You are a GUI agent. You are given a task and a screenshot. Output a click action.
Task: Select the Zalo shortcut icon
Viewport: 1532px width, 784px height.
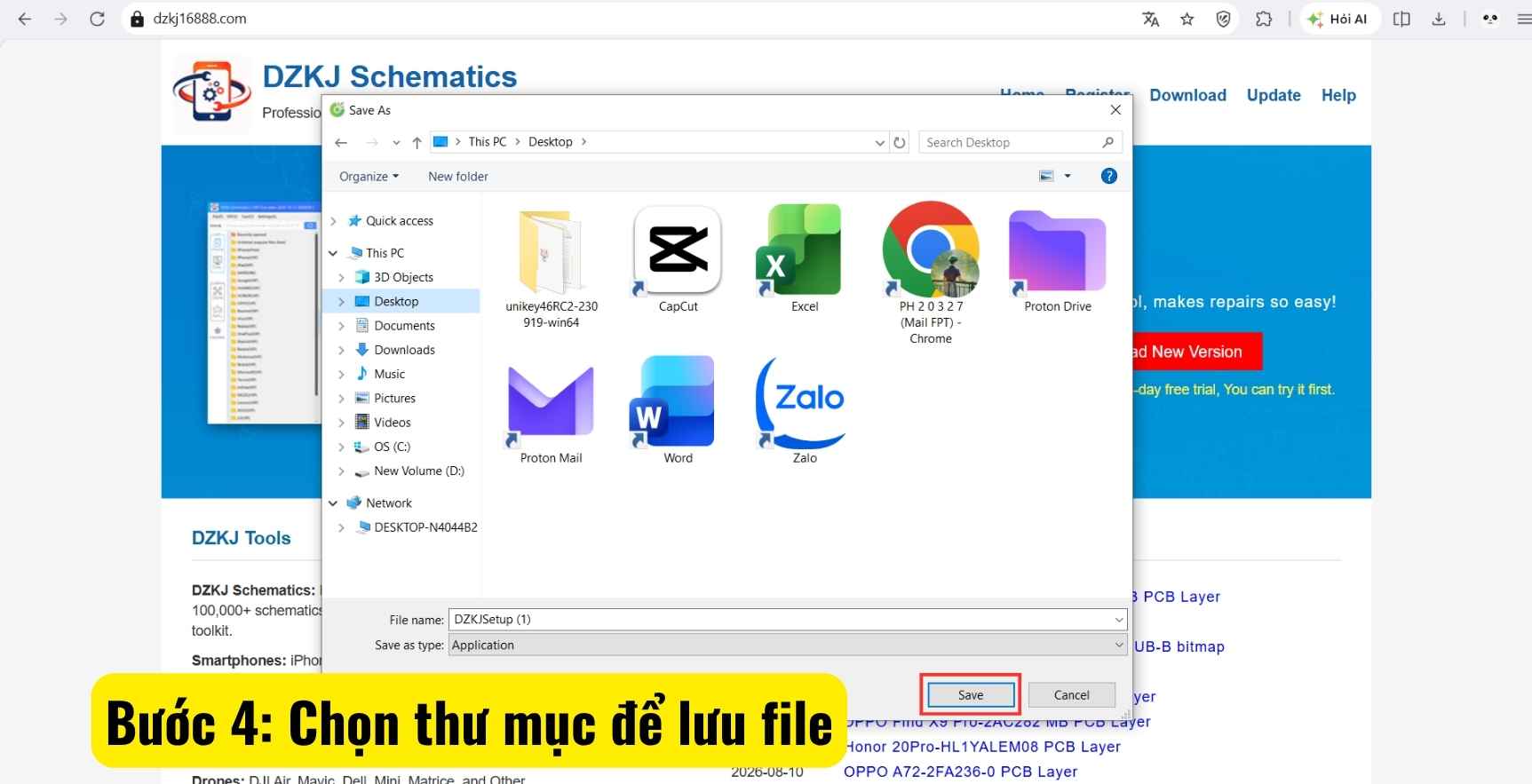pyautogui.click(x=802, y=402)
